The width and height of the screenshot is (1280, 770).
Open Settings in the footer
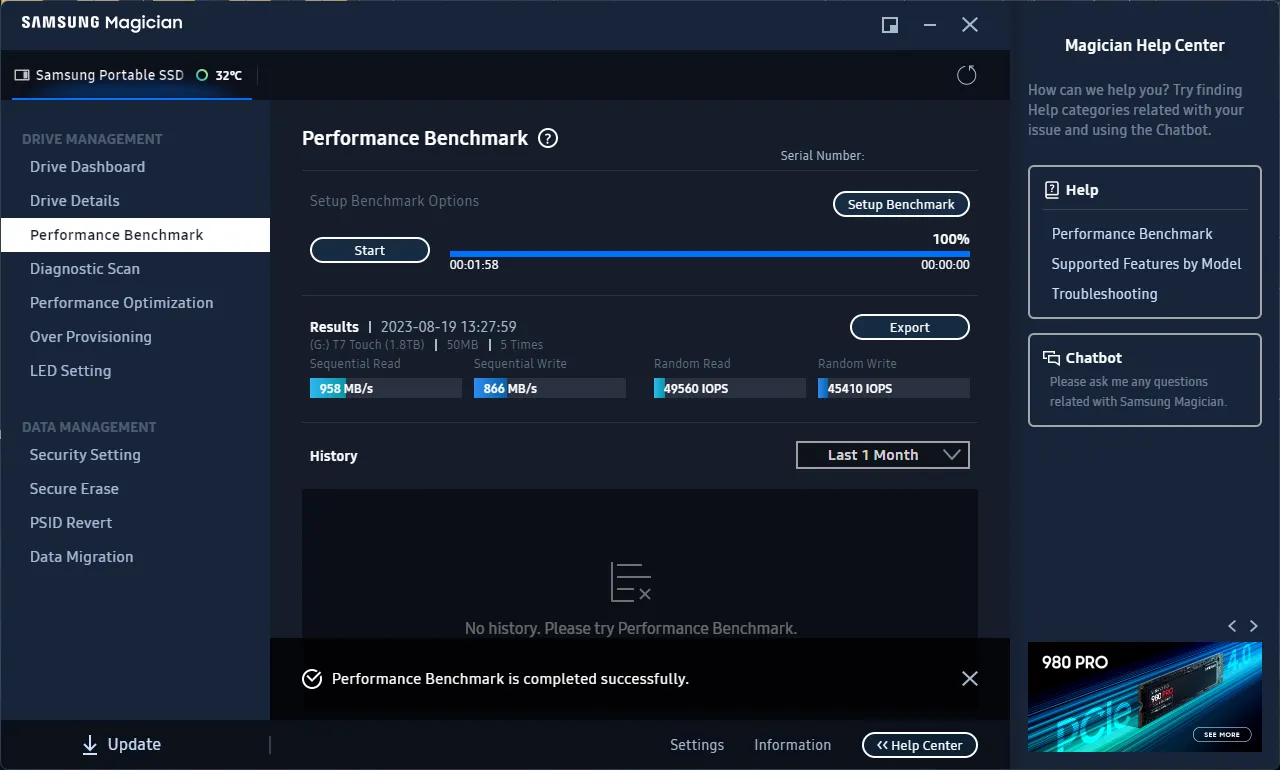coord(697,745)
